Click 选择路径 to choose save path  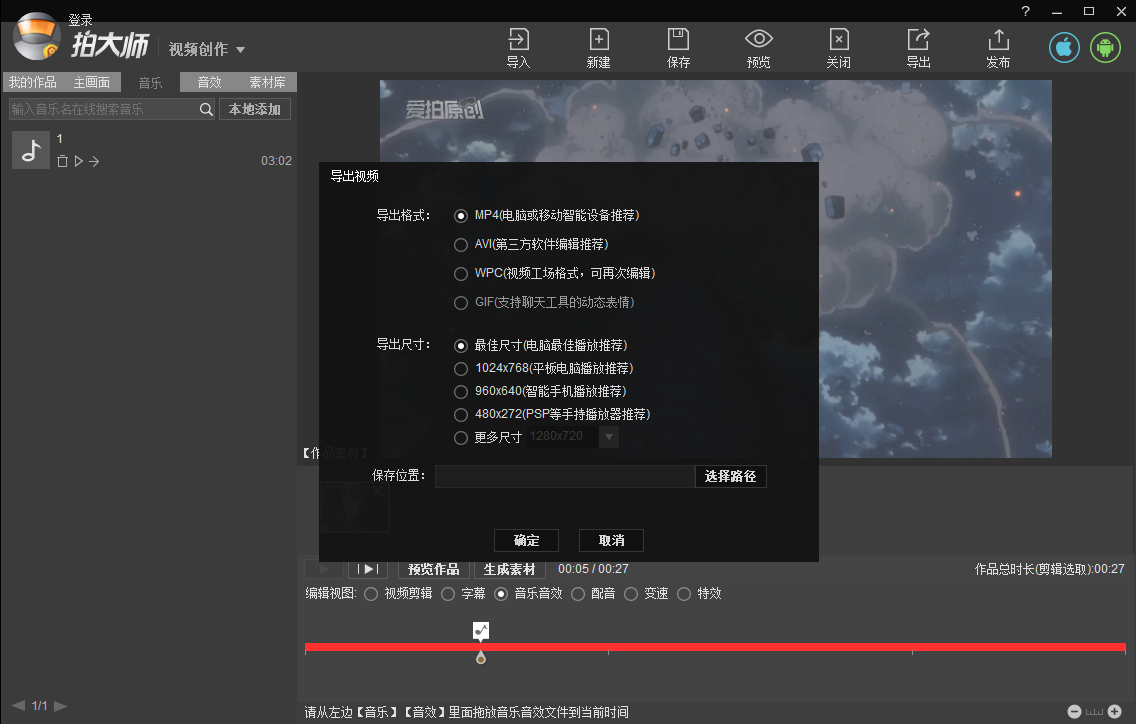click(731, 476)
